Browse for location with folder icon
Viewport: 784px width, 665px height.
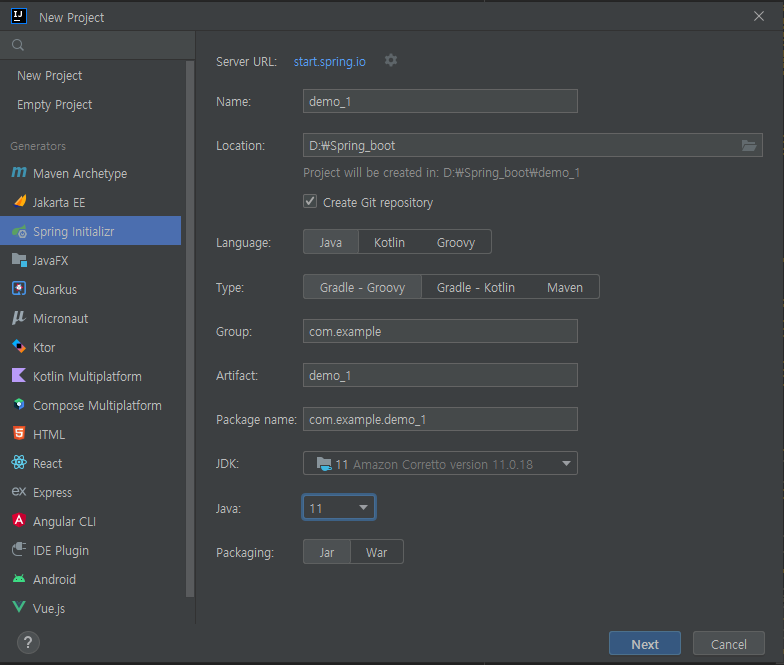748,146
